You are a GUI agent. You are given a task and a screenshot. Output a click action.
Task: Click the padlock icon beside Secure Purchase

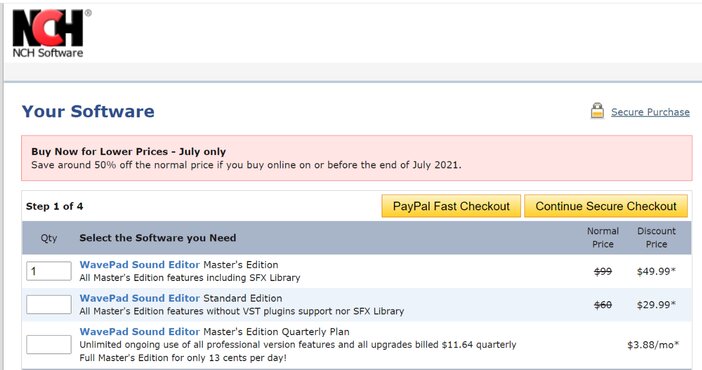597,111
